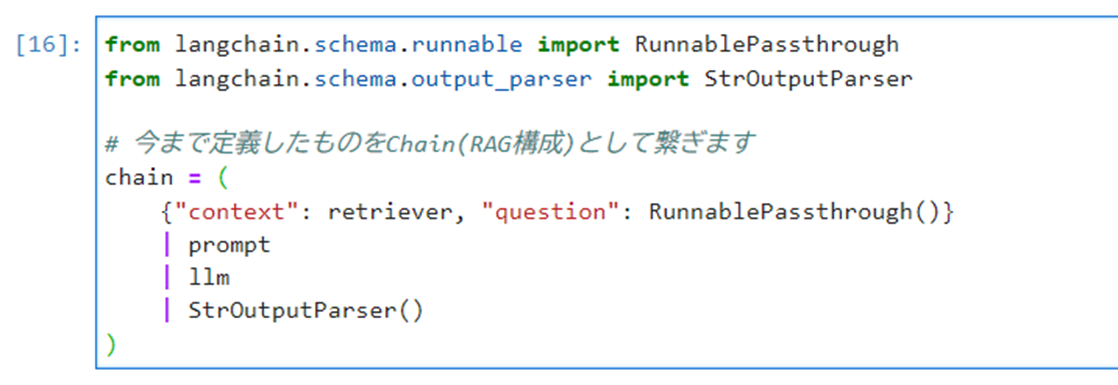Click the cell execution count [16] label
Viewport: 1118px width, 385px height.
point(48,45)
